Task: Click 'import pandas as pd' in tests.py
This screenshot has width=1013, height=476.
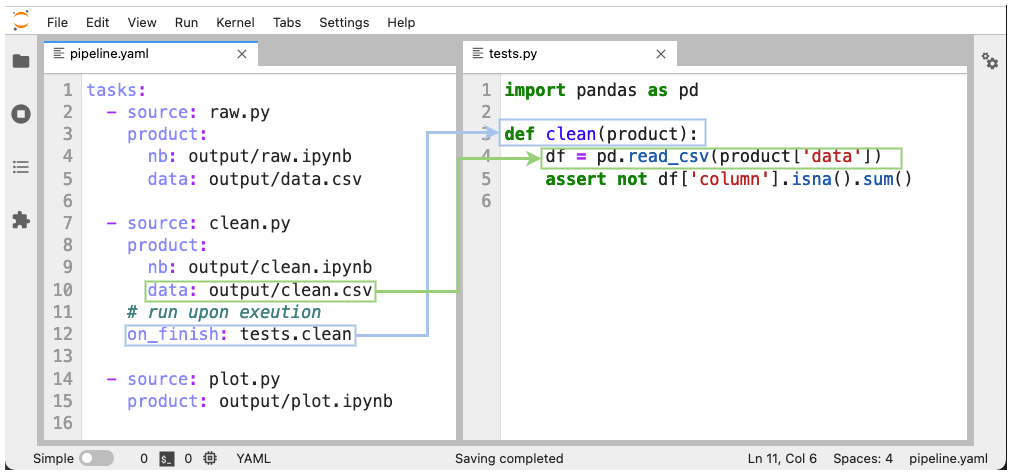Action: pyautogui.click(x=601, y=90)
